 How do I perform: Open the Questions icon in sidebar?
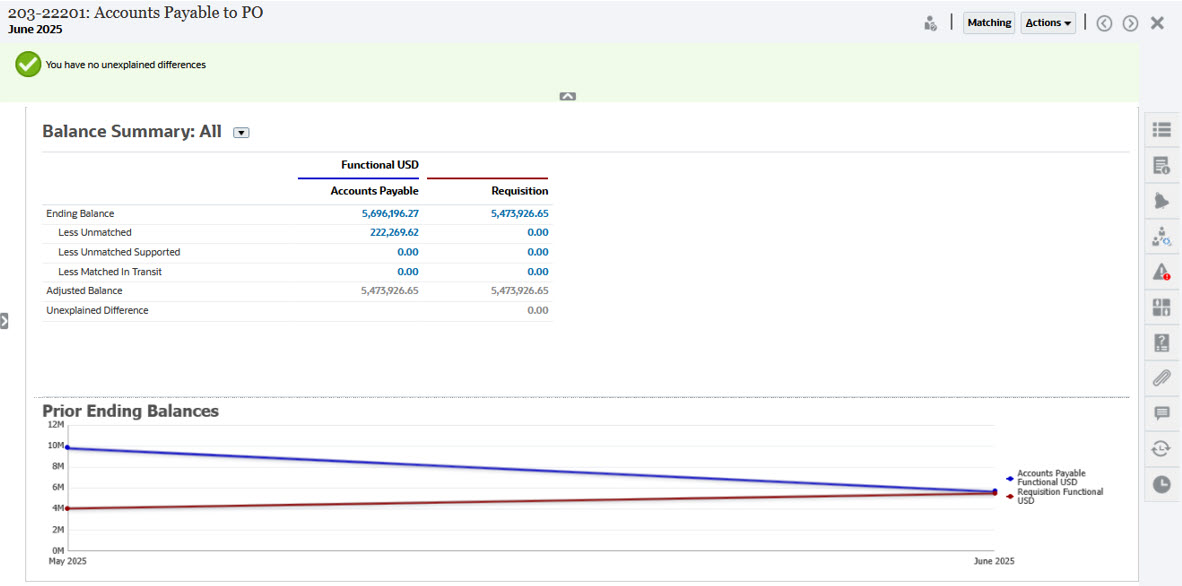[x=1162, y=342]
